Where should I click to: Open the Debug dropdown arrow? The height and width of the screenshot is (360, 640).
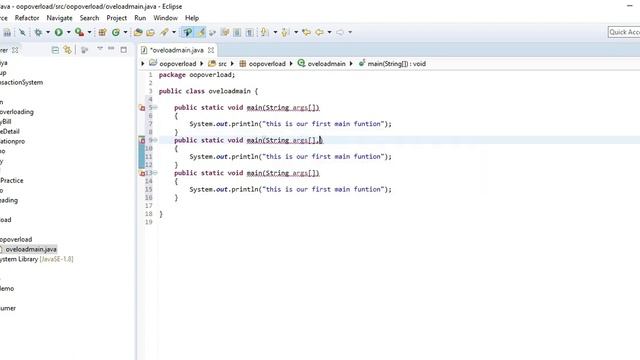click(48, 32)
